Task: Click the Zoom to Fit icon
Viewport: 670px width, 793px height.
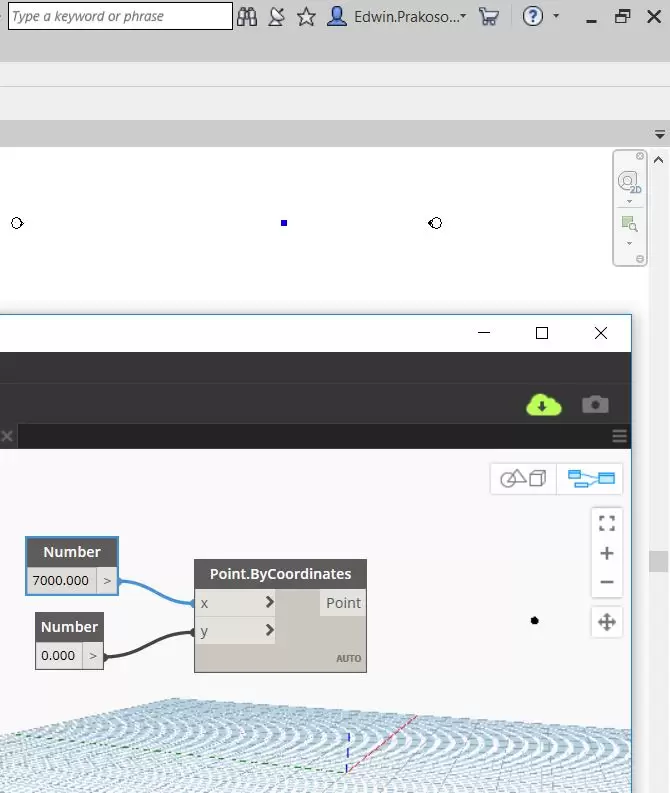Action: [x=606, y=523]
